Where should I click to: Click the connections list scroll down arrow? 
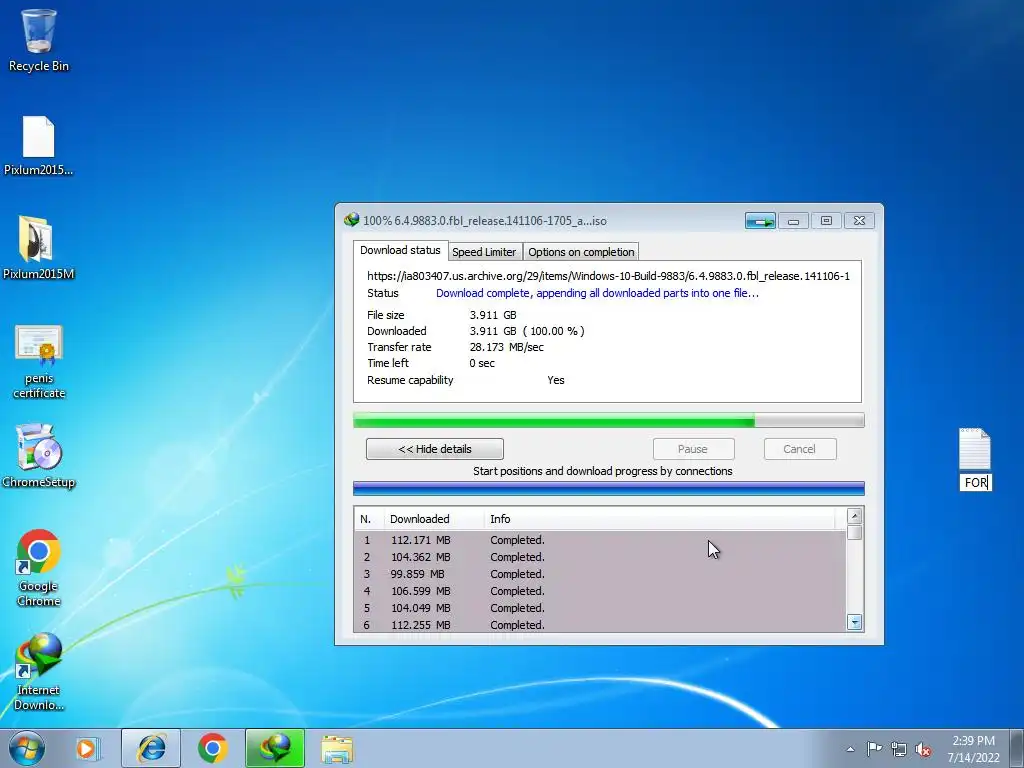(x=854, y=622)
